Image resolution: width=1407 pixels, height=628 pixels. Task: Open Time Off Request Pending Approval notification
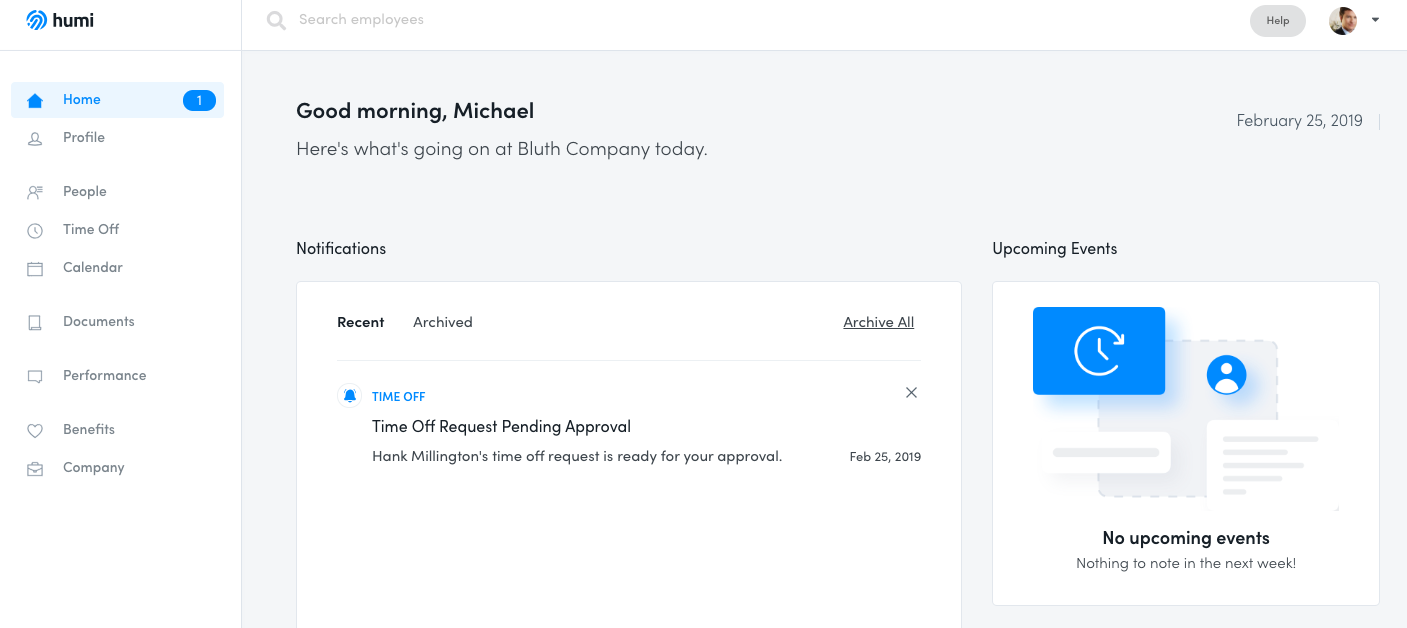coord(501,426)
